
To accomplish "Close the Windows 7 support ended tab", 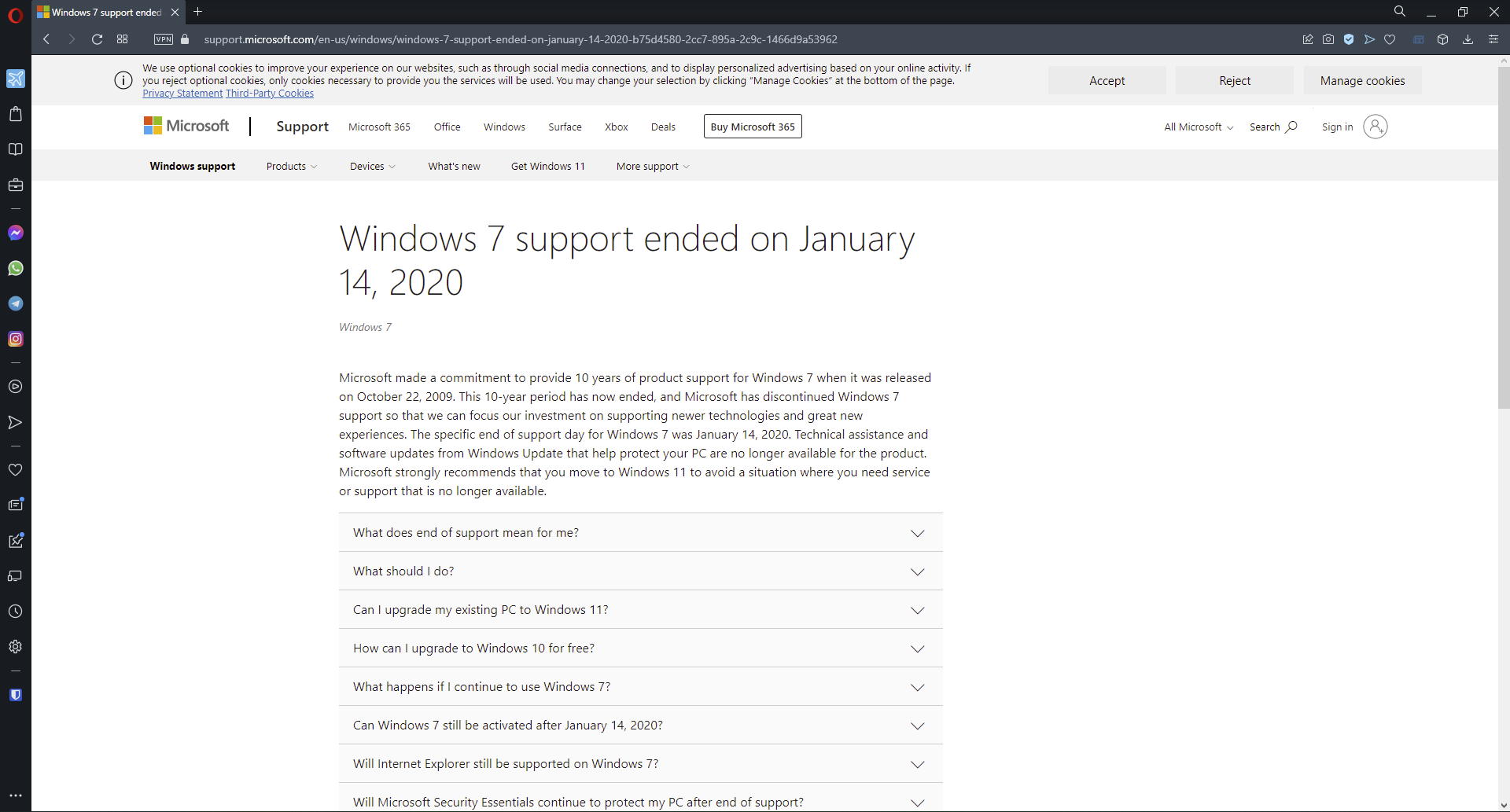I will pyautogui.click(x=175, y=12).
